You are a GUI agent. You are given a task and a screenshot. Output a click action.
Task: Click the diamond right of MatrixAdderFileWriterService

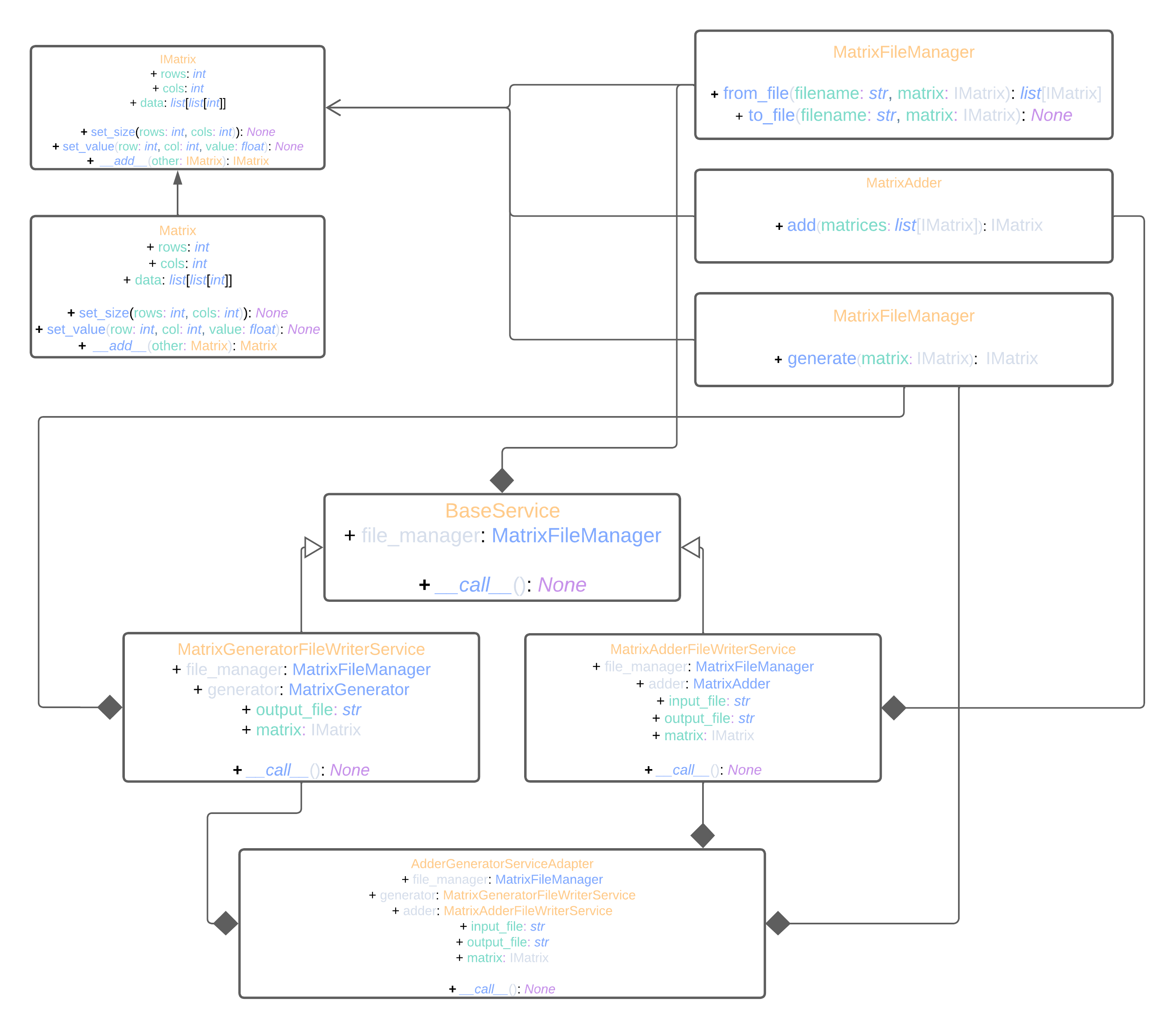click(x=893, y=707)
